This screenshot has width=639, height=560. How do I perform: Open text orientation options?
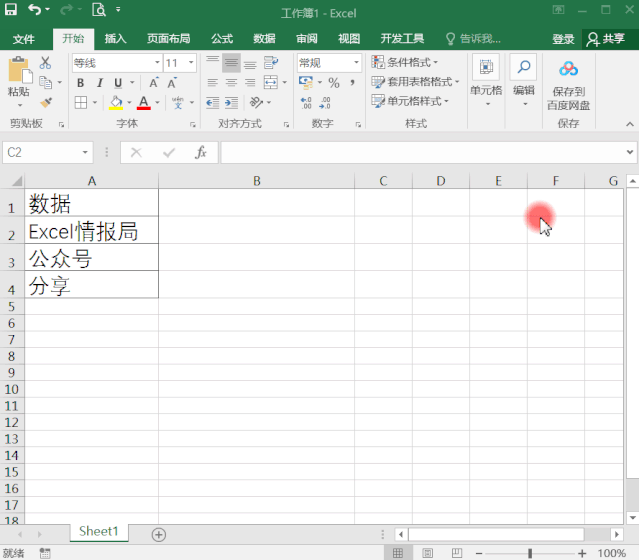point(257,102)
